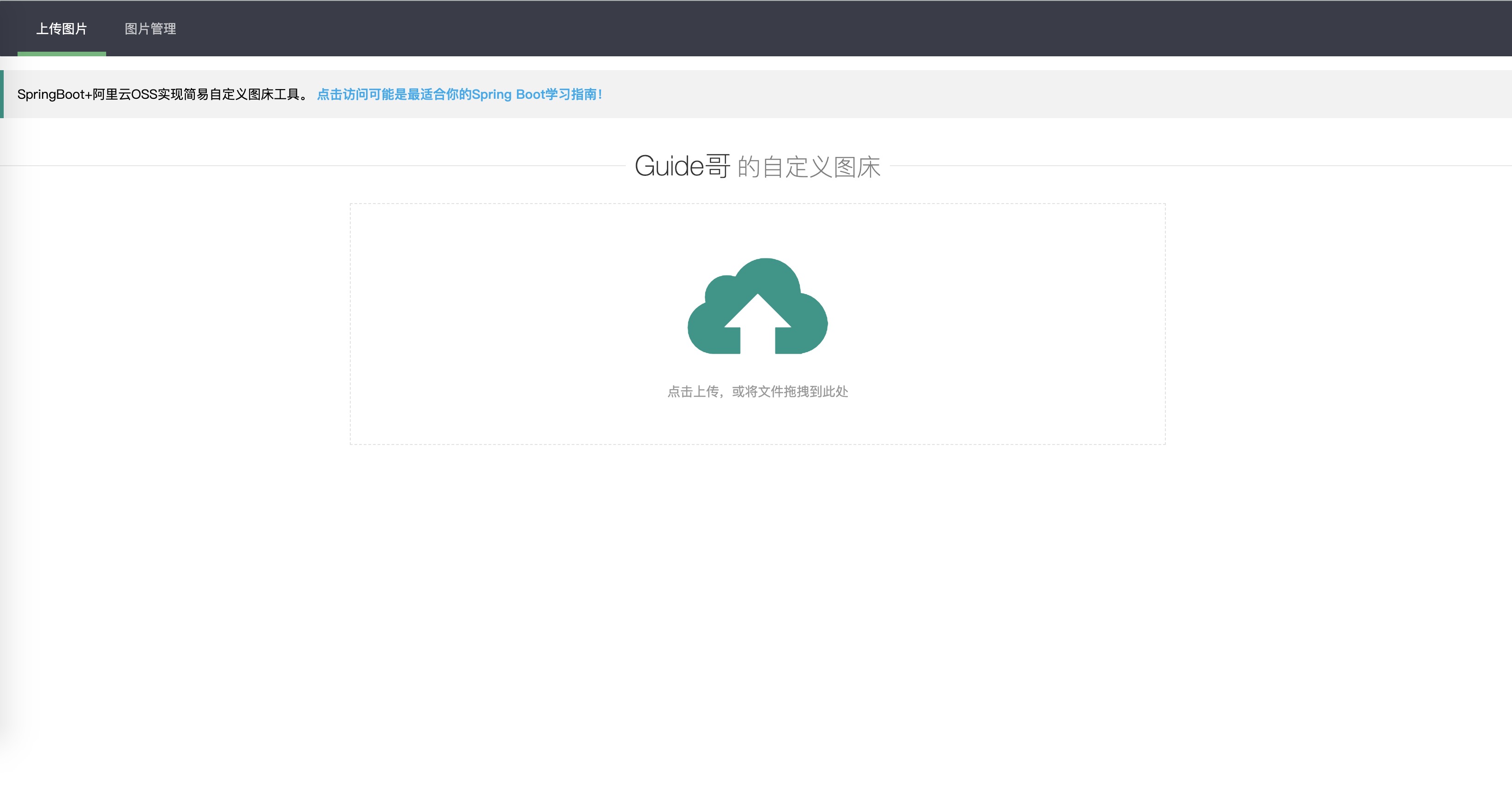Click blank white area below upload zone
This screenshot has height=793, width=1512.
pos(757,587)
